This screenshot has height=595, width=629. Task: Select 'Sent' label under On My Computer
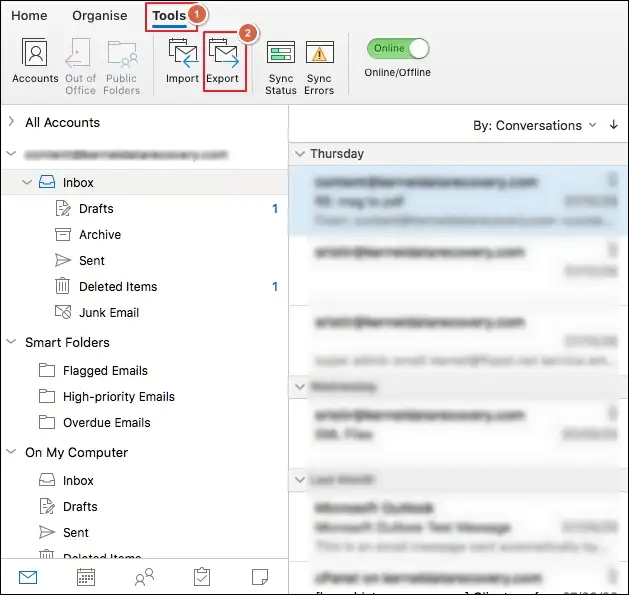76,532
